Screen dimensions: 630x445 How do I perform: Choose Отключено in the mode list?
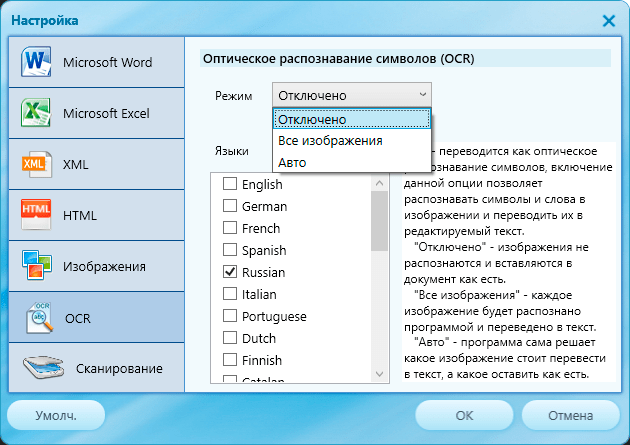pos(352,119)
